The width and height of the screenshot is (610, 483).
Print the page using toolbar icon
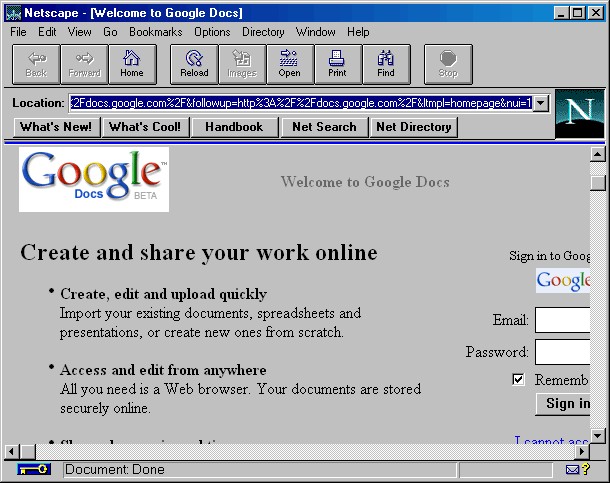click(x=338, y=63)
